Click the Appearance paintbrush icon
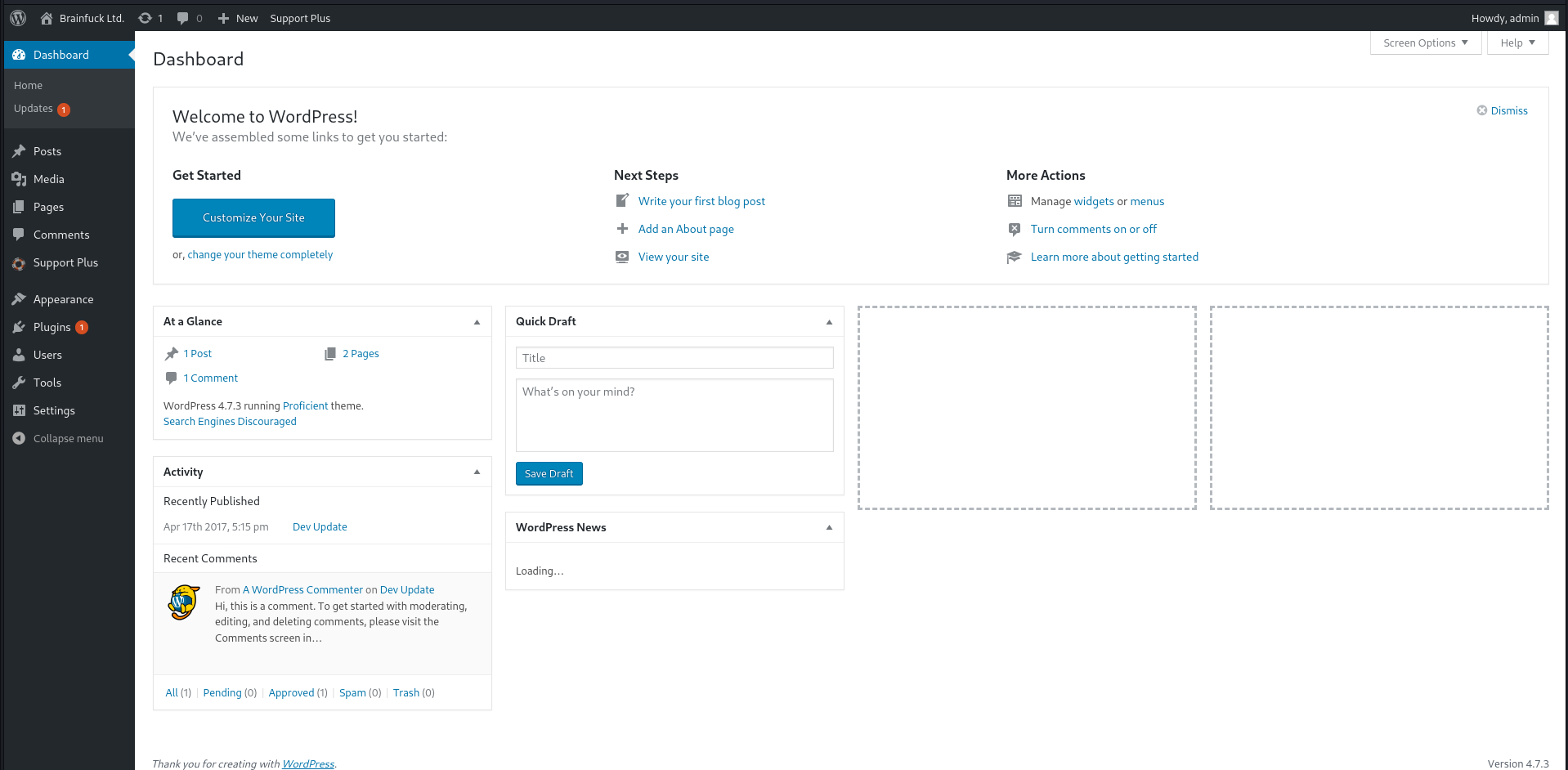 pyautogui.click(x=19, y=299)
